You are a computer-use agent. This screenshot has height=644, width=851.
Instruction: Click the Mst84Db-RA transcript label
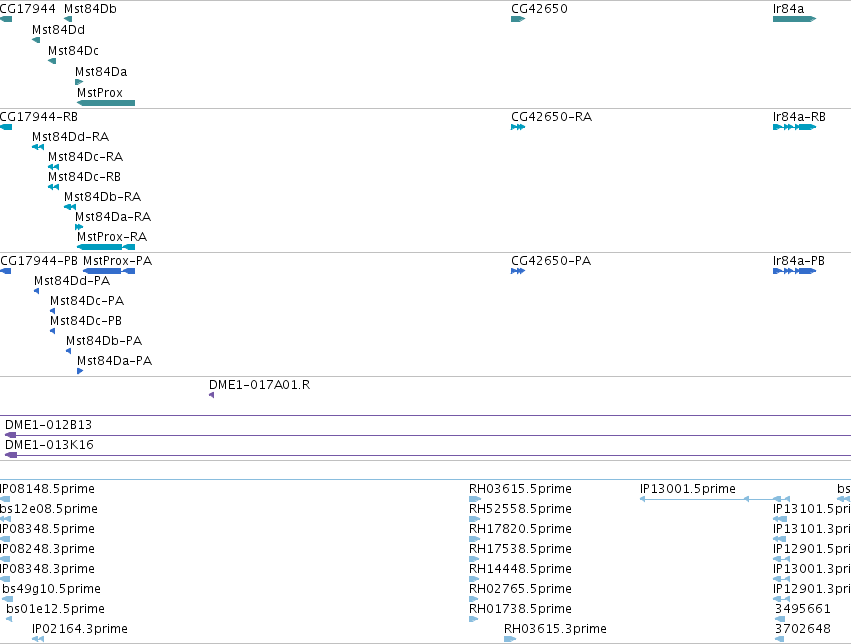click(x=103, y=197)
